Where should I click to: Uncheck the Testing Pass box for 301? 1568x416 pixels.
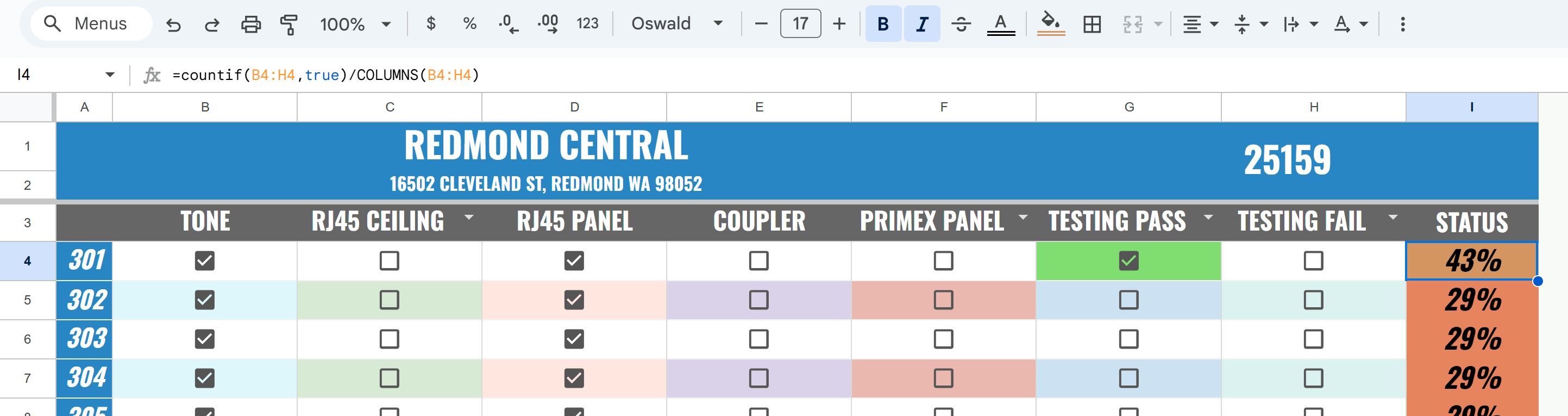click(x=1128, y=260)
